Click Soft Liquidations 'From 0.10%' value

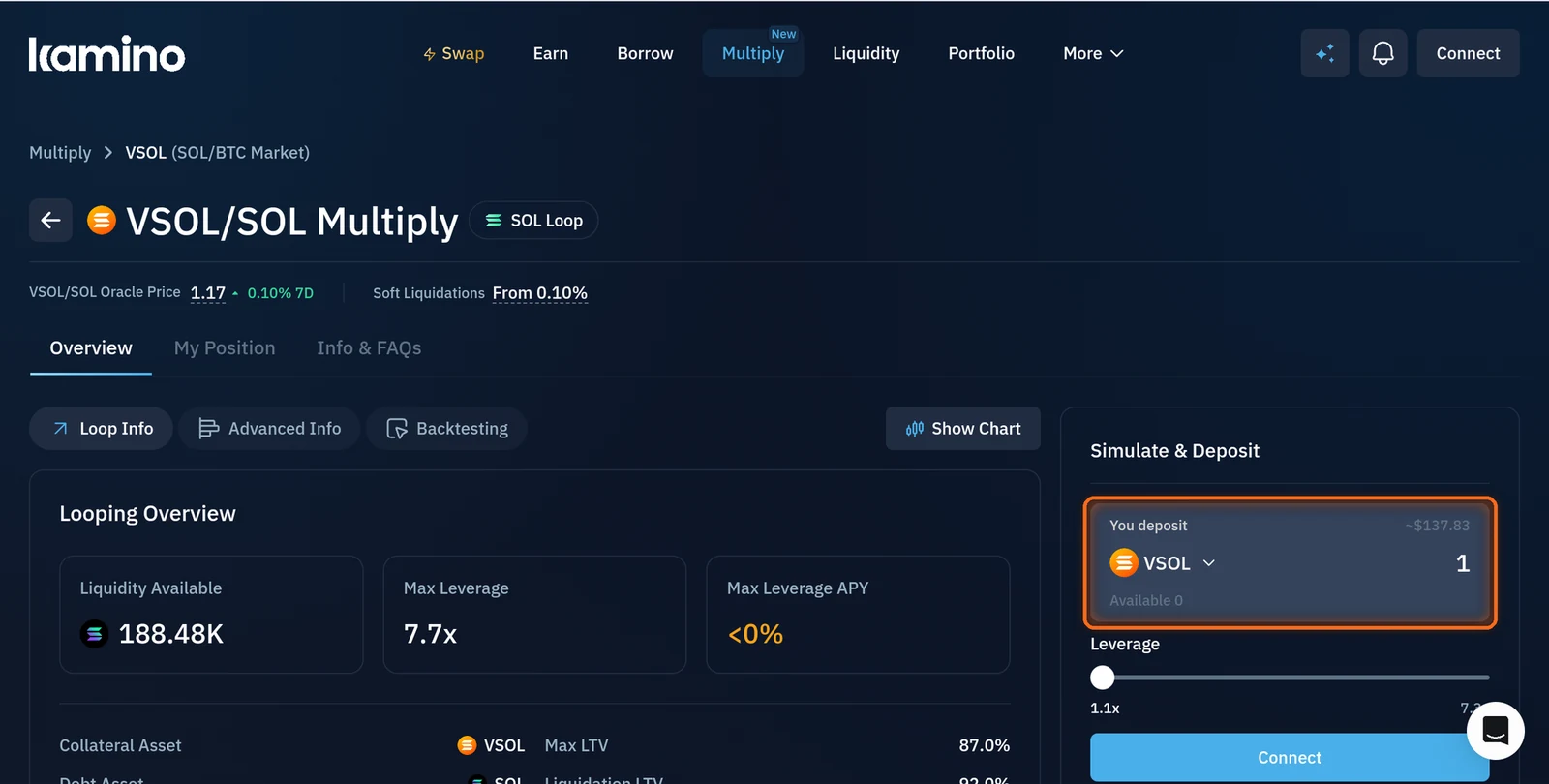tap(539, 293)
